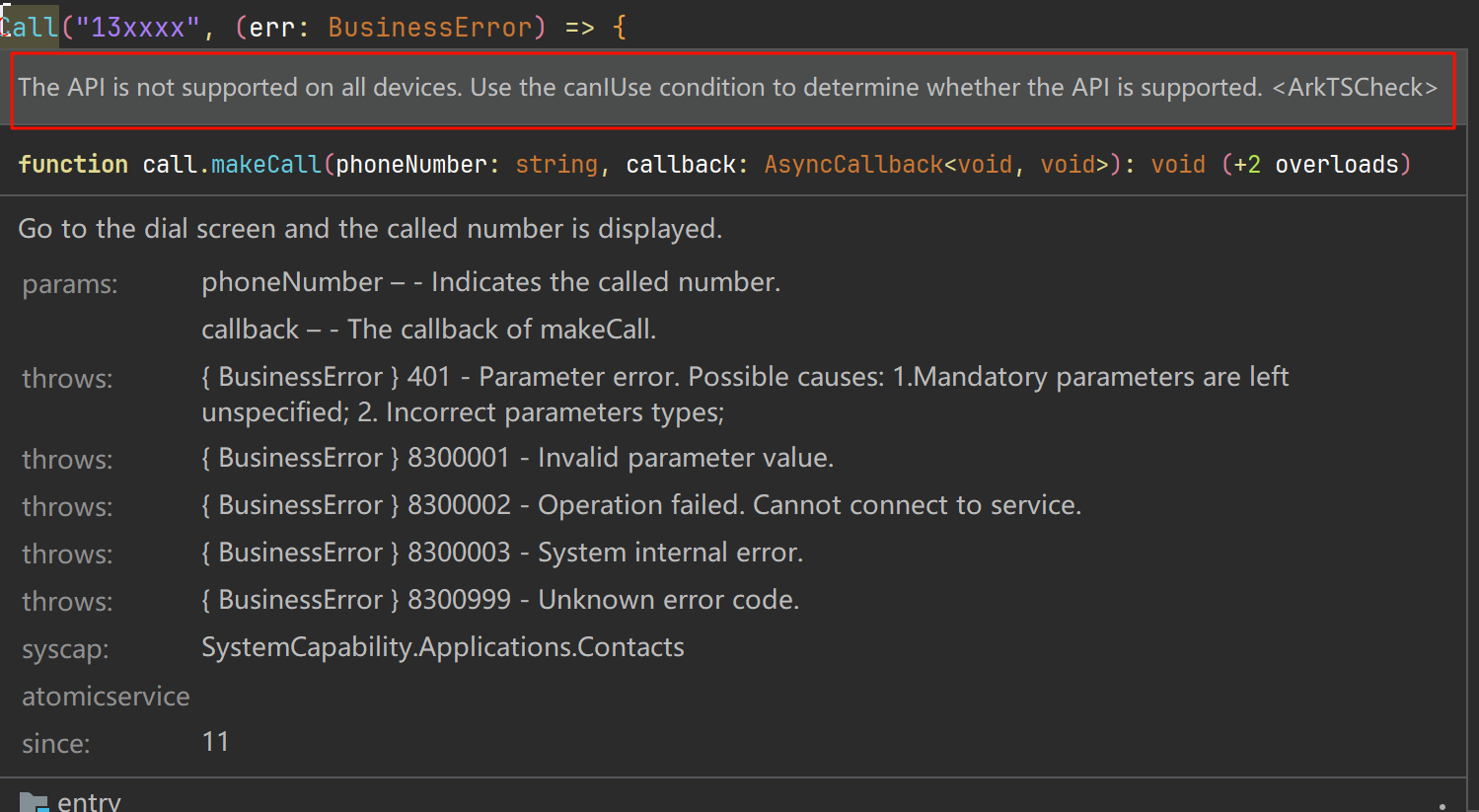Click the 8300002 cannot connect error line
This screenshot has height=812, width=1479.
[641, 505]
